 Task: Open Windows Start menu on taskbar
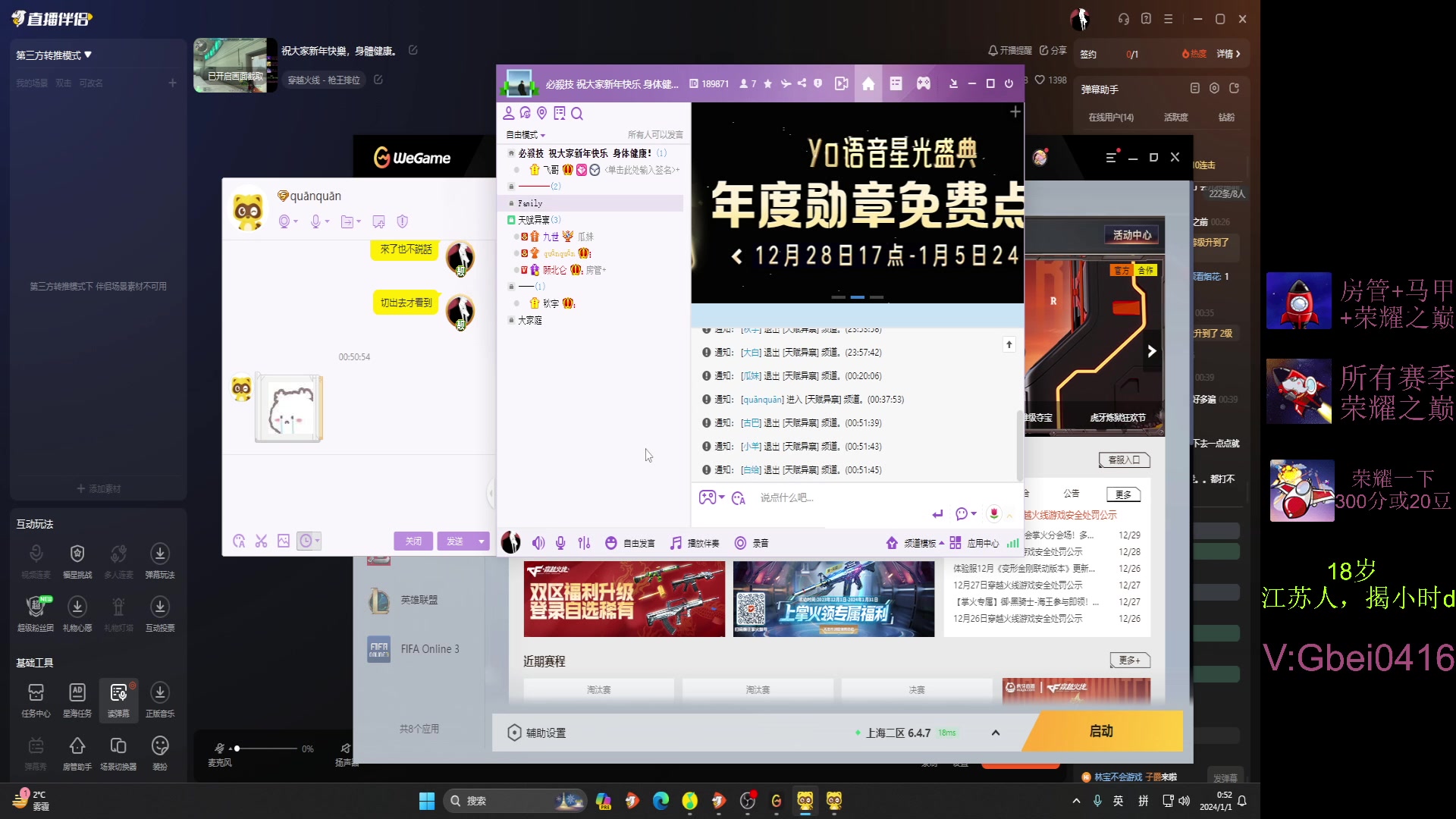click(x=427, y=801)
